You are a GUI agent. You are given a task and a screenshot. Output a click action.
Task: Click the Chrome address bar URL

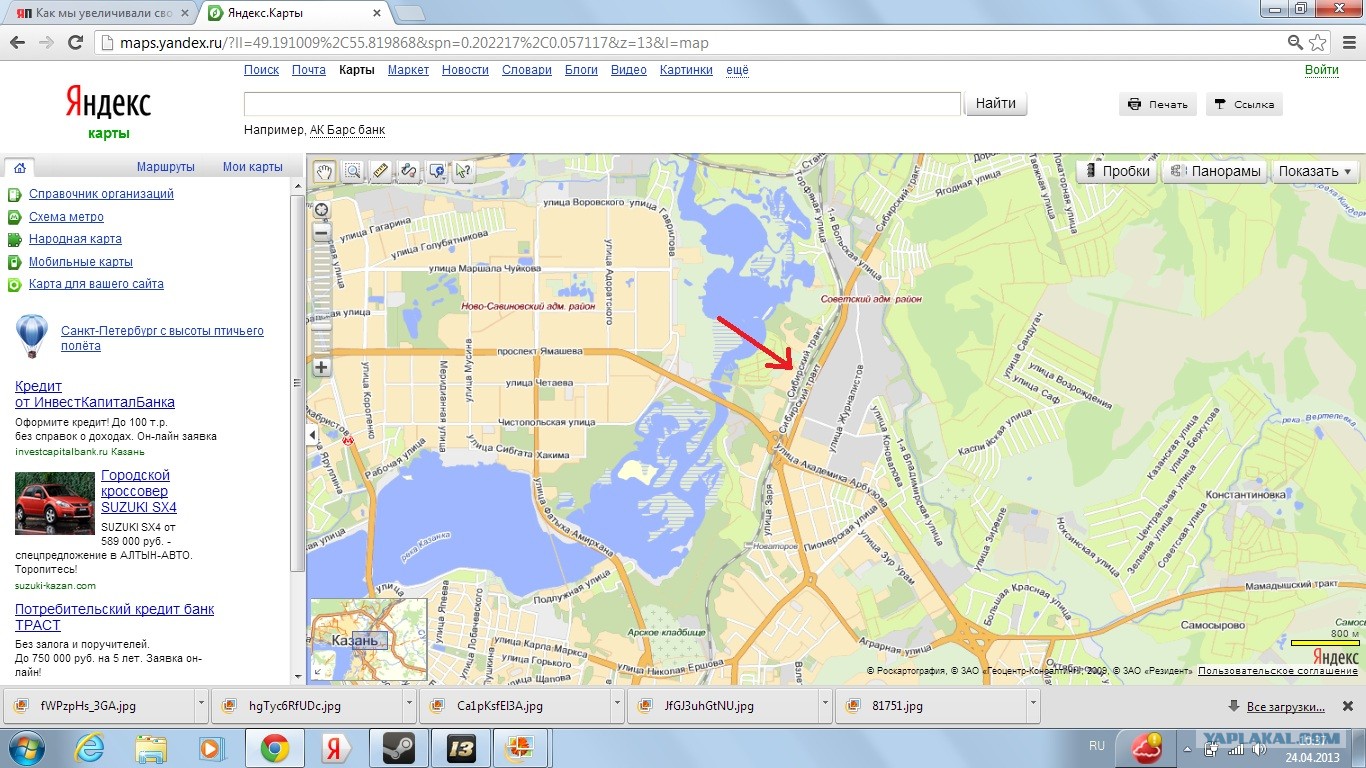pyautogui.click(x=414, y=43)
